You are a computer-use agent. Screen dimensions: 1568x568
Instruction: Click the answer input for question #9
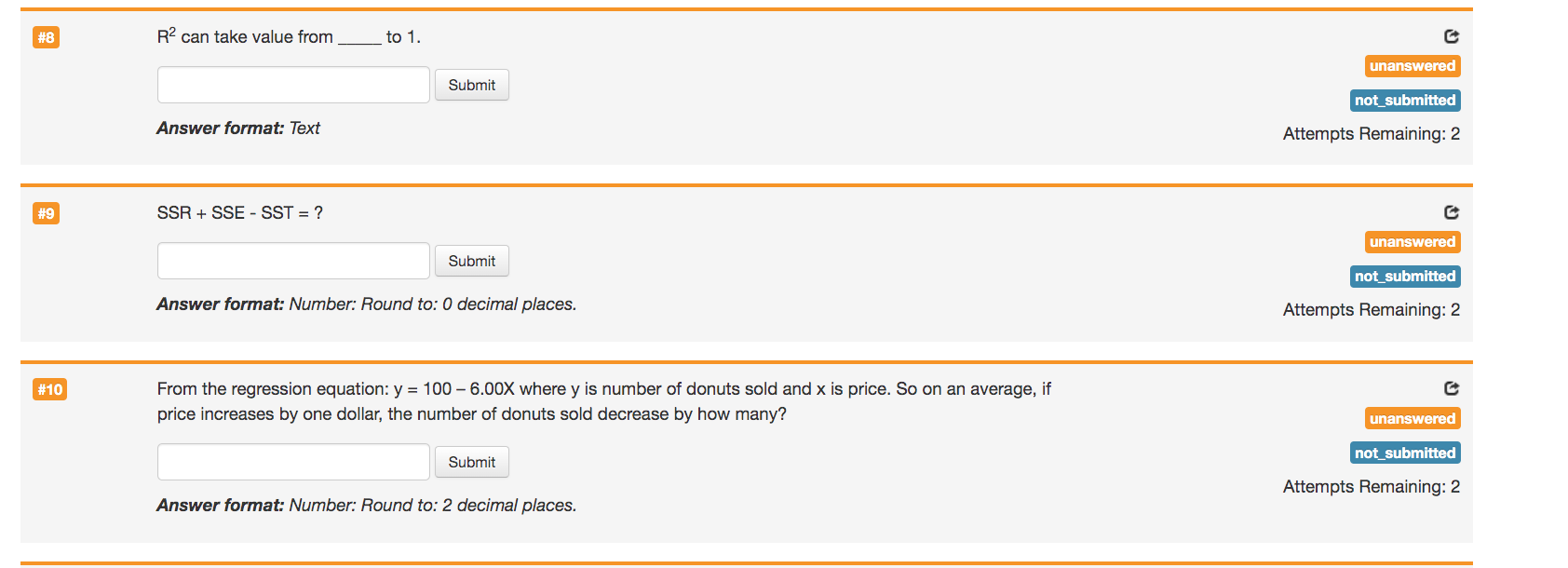tap(292, 261)
